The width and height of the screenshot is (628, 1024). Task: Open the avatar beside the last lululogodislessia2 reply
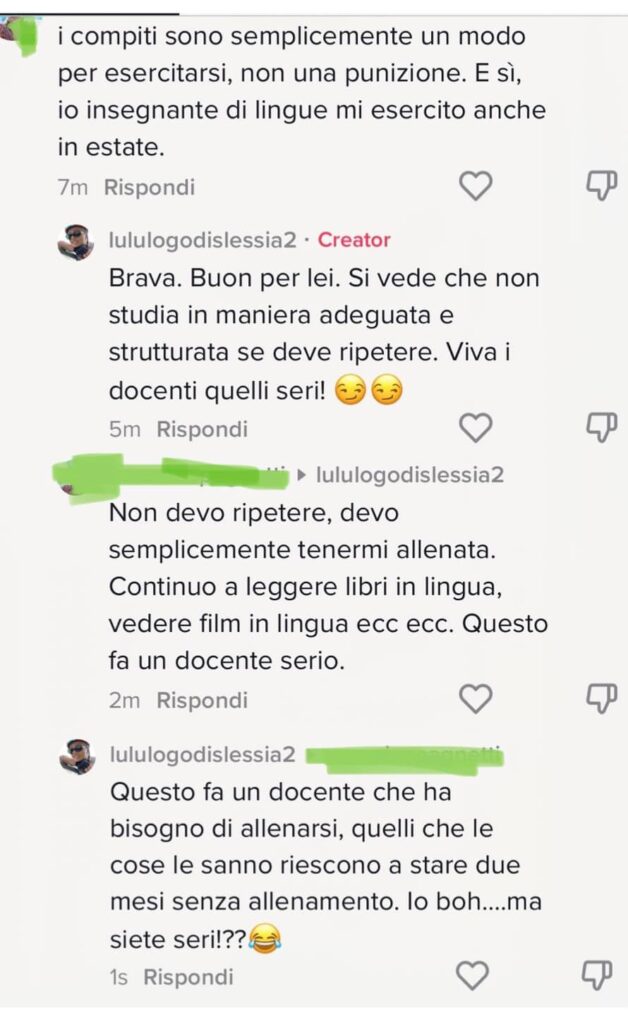click(x=77, y=758)
